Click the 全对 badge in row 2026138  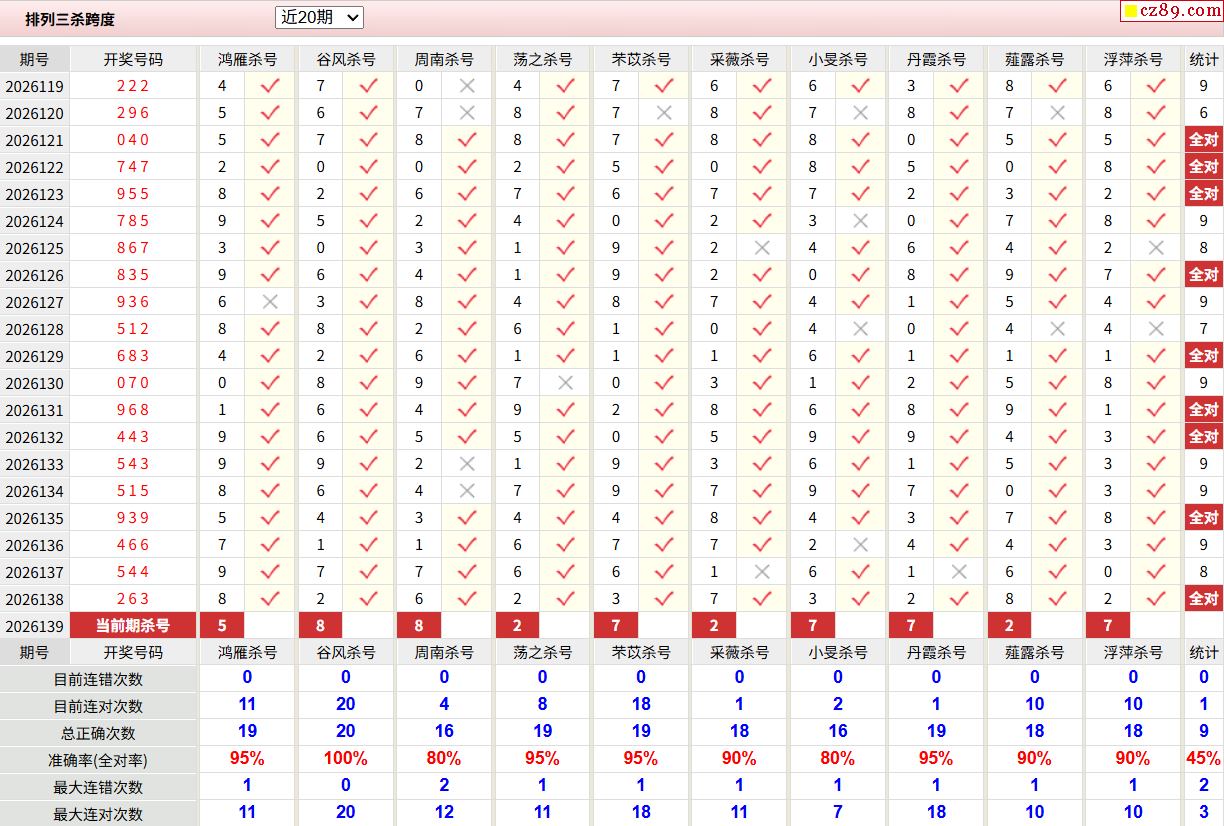coord(1204,599)
